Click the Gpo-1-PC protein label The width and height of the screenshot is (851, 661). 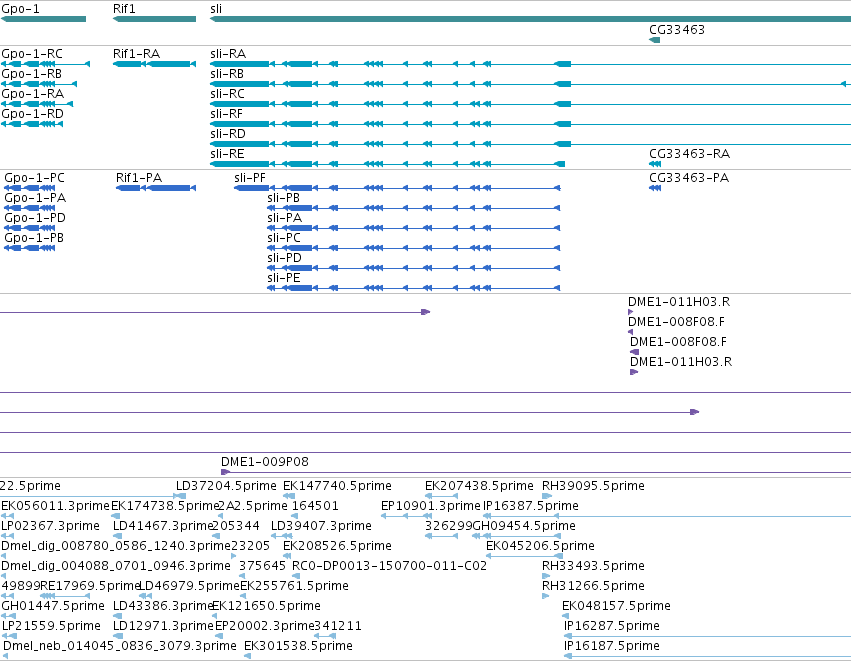pos(34,178)
